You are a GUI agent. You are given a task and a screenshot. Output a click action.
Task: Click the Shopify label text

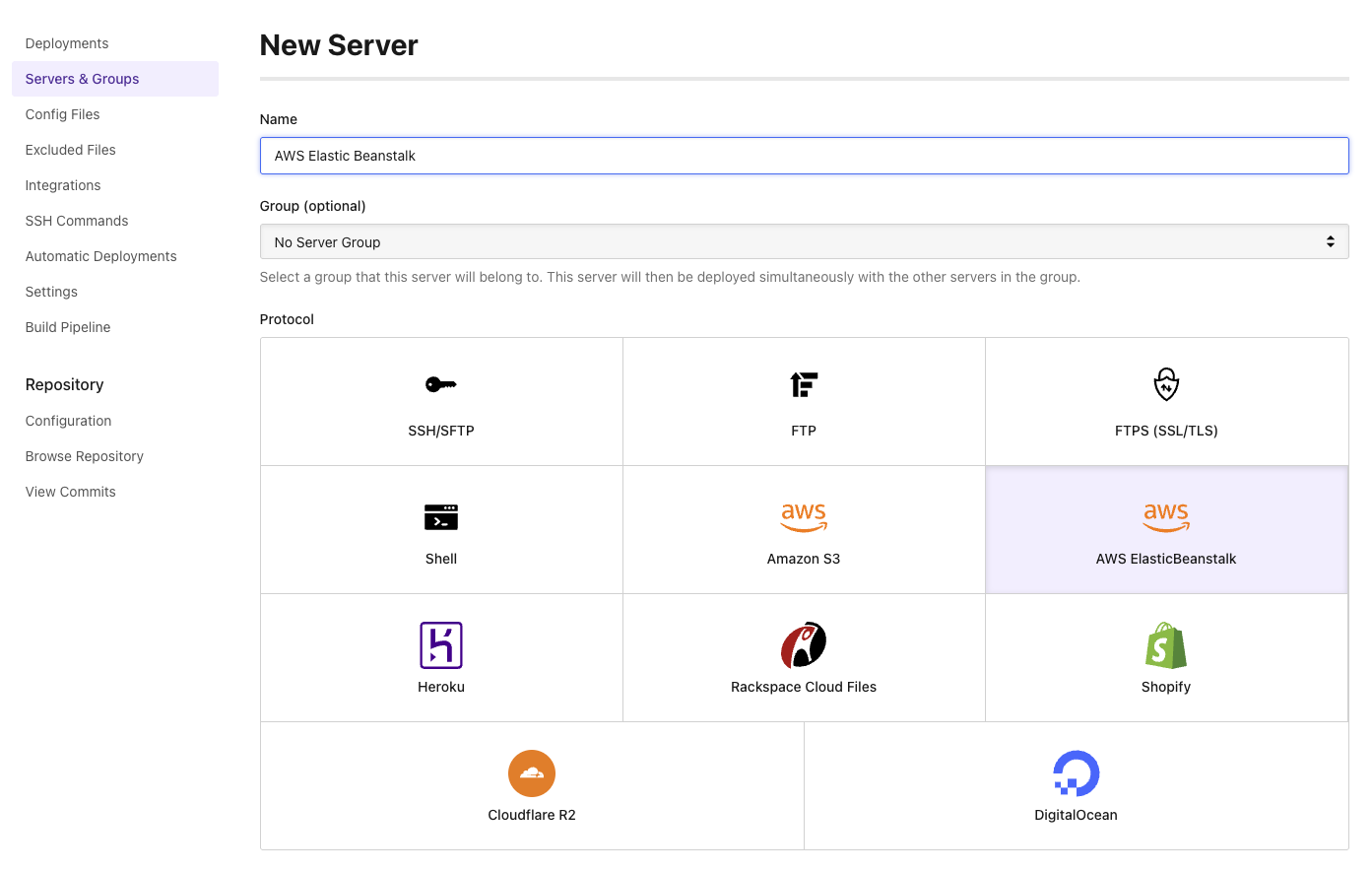tap(1166, 687)
